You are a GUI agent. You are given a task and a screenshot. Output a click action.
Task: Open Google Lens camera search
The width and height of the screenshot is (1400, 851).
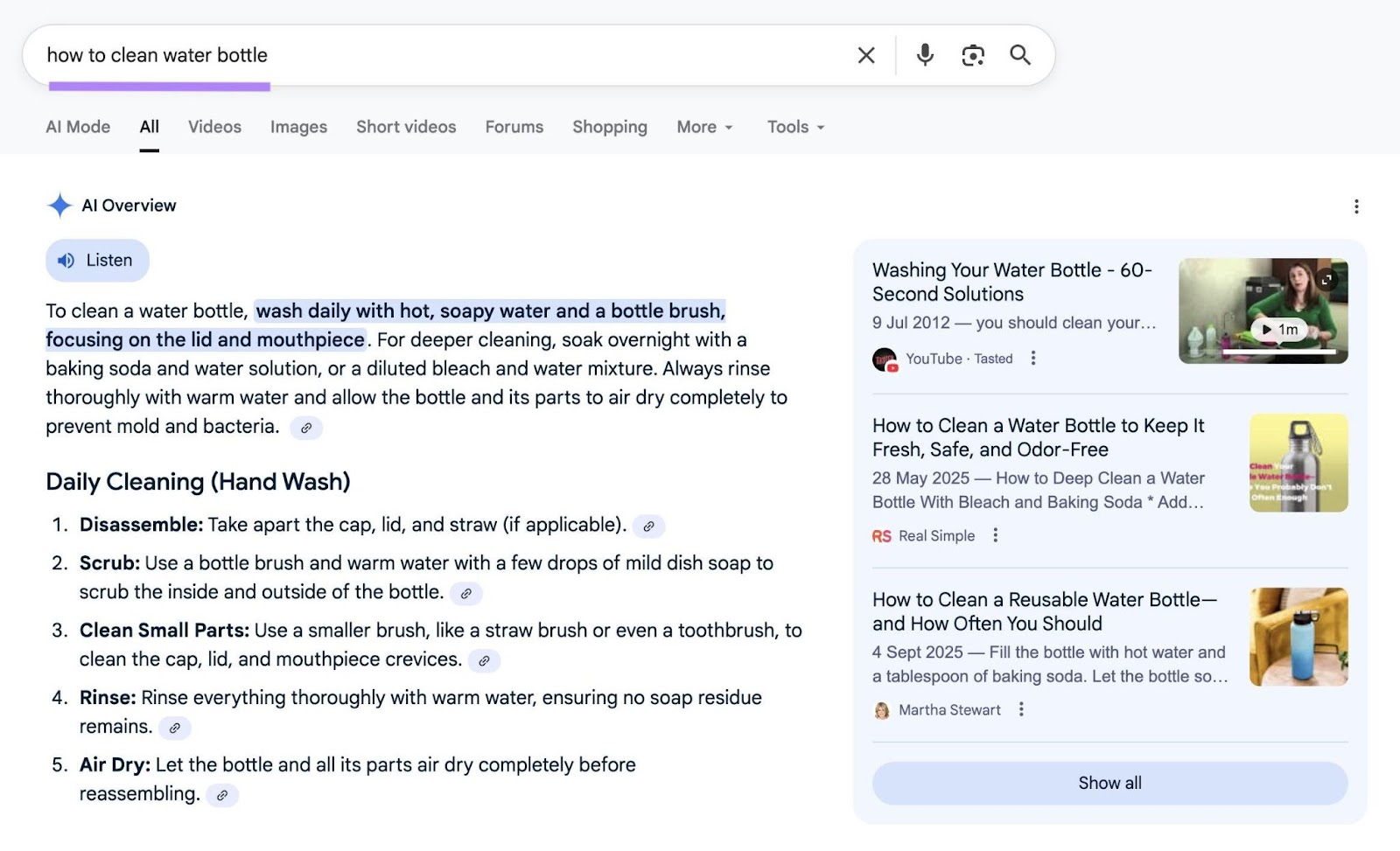click(972, 54)
